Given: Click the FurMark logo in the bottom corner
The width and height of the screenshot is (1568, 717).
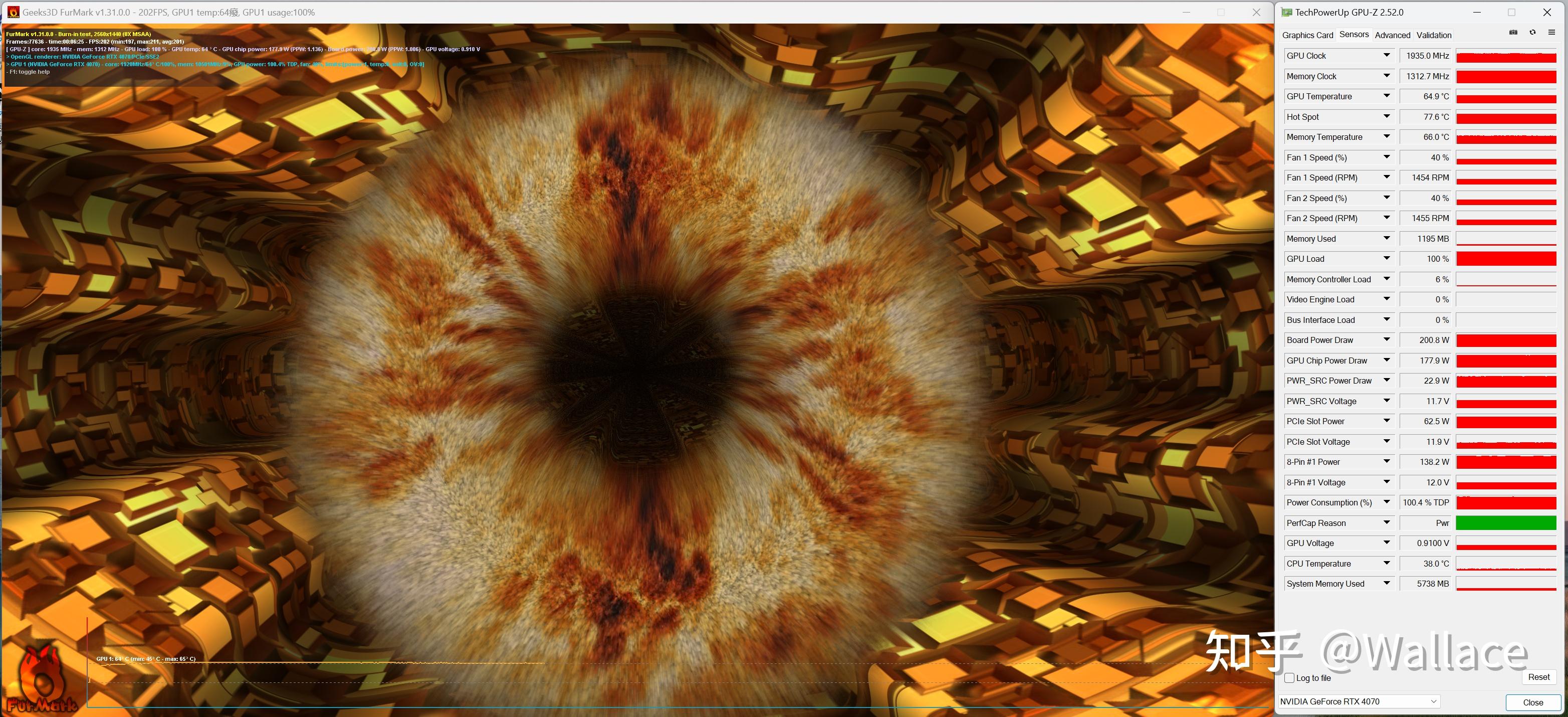Looking at the screenshot, I should 42,681.
